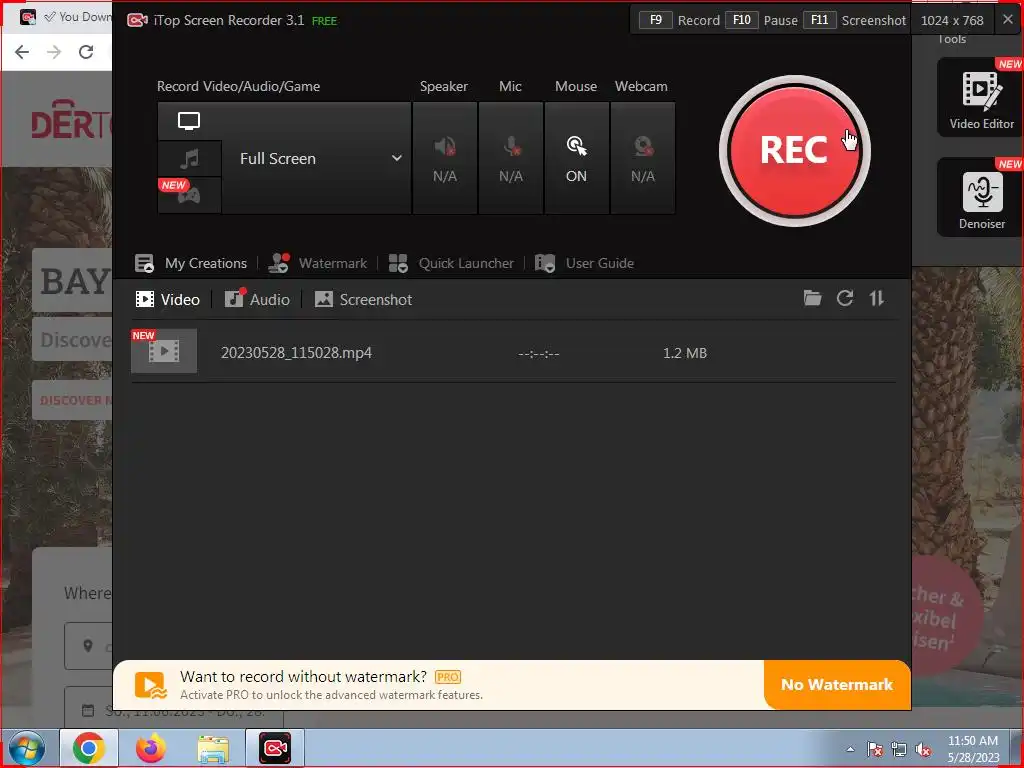Image resolution: width=1024 pixels, height=768 pixels.
Task: Click the F9 Record hotkey label
Action: pos(679,20)
